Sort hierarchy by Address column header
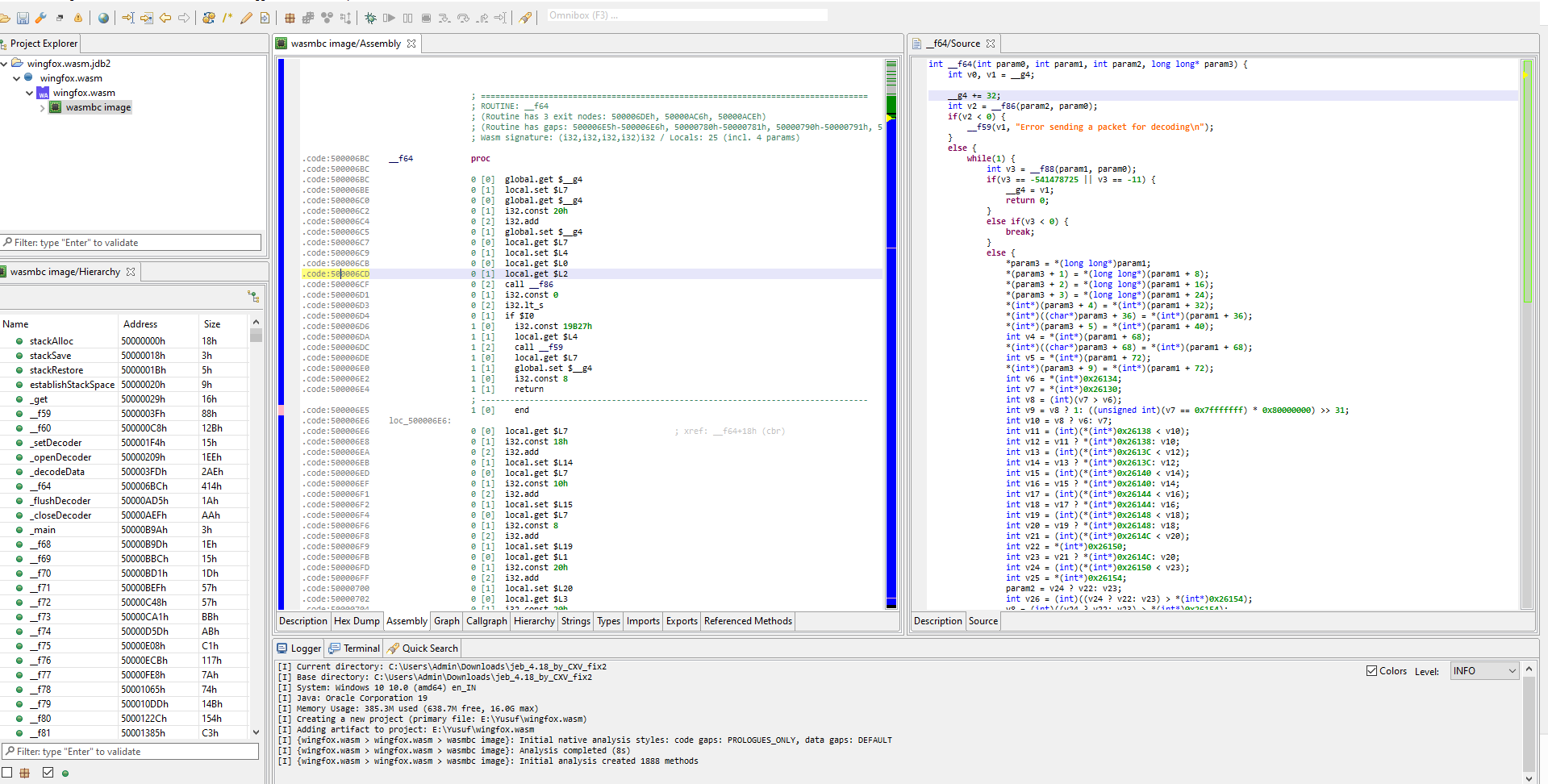The image size is (1548, 784). 140,324
